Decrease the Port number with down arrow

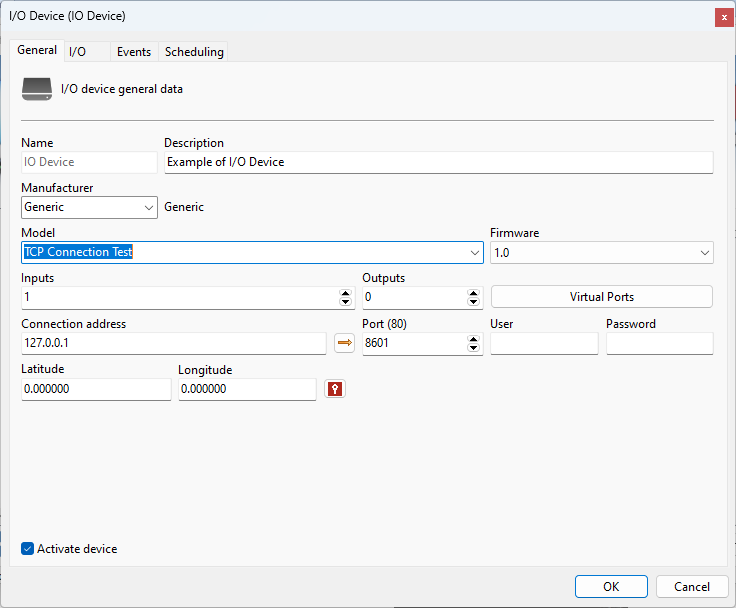[473, 347]
